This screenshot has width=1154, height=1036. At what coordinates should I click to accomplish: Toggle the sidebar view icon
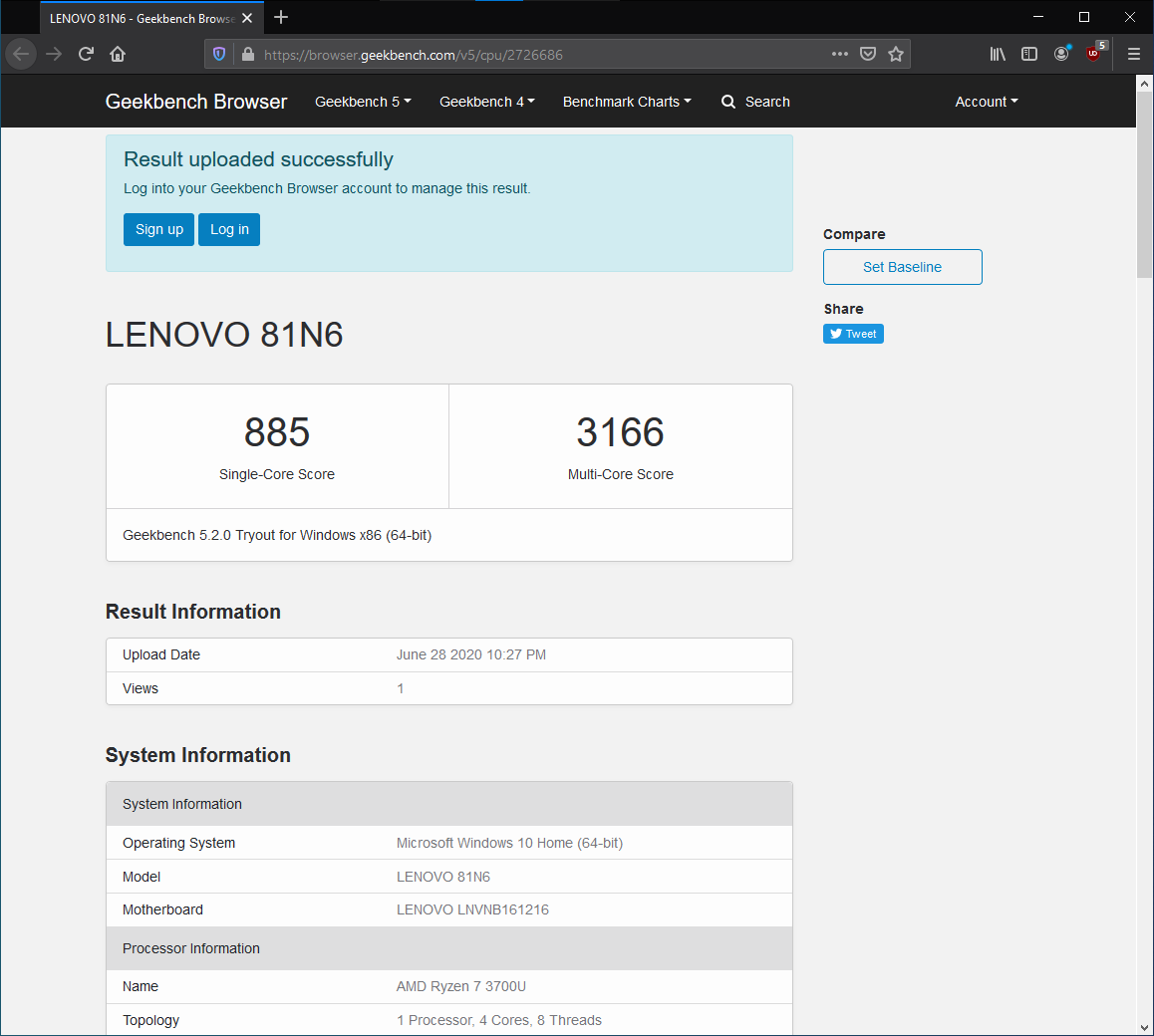[1029, 54]
